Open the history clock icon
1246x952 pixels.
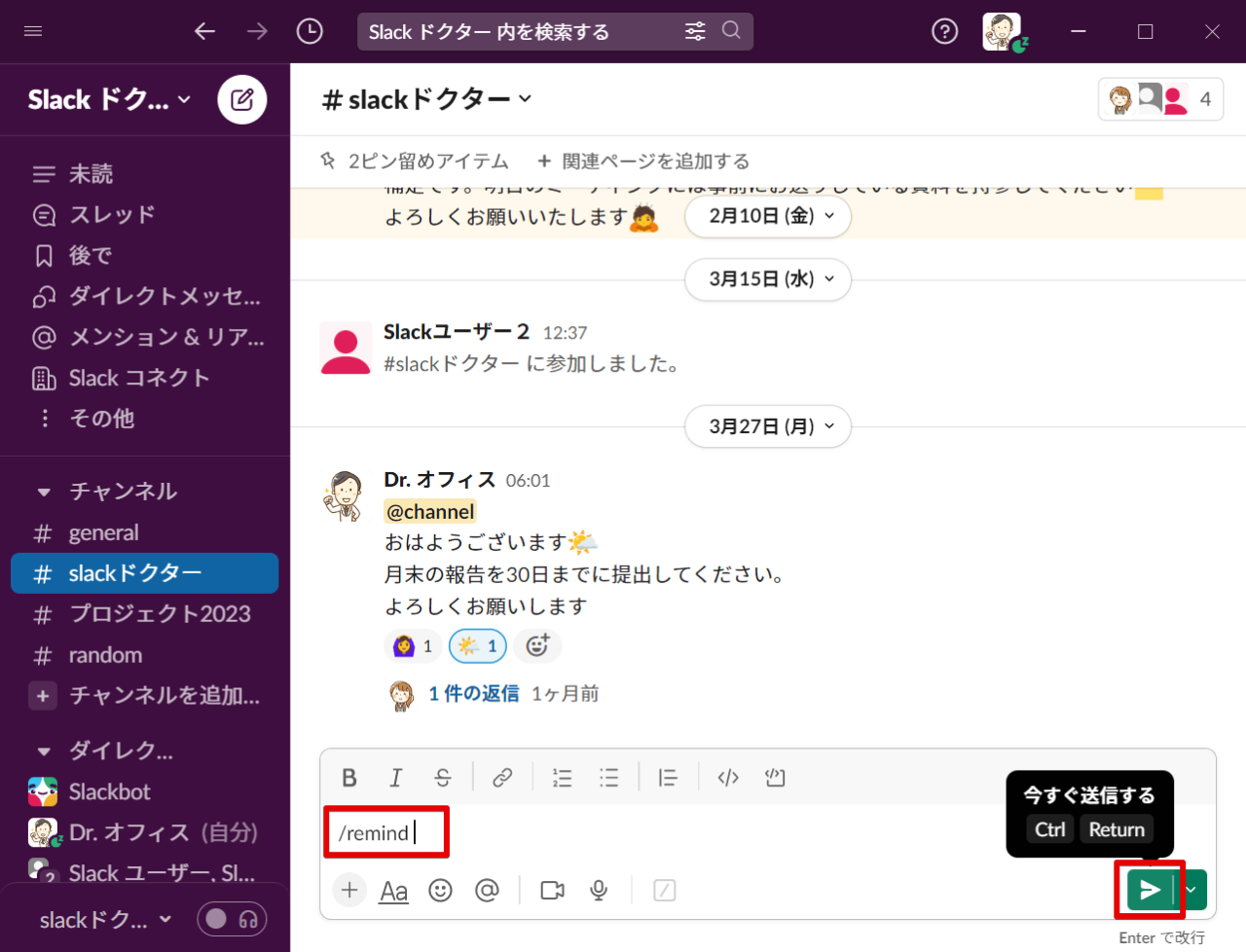point(310,31)
